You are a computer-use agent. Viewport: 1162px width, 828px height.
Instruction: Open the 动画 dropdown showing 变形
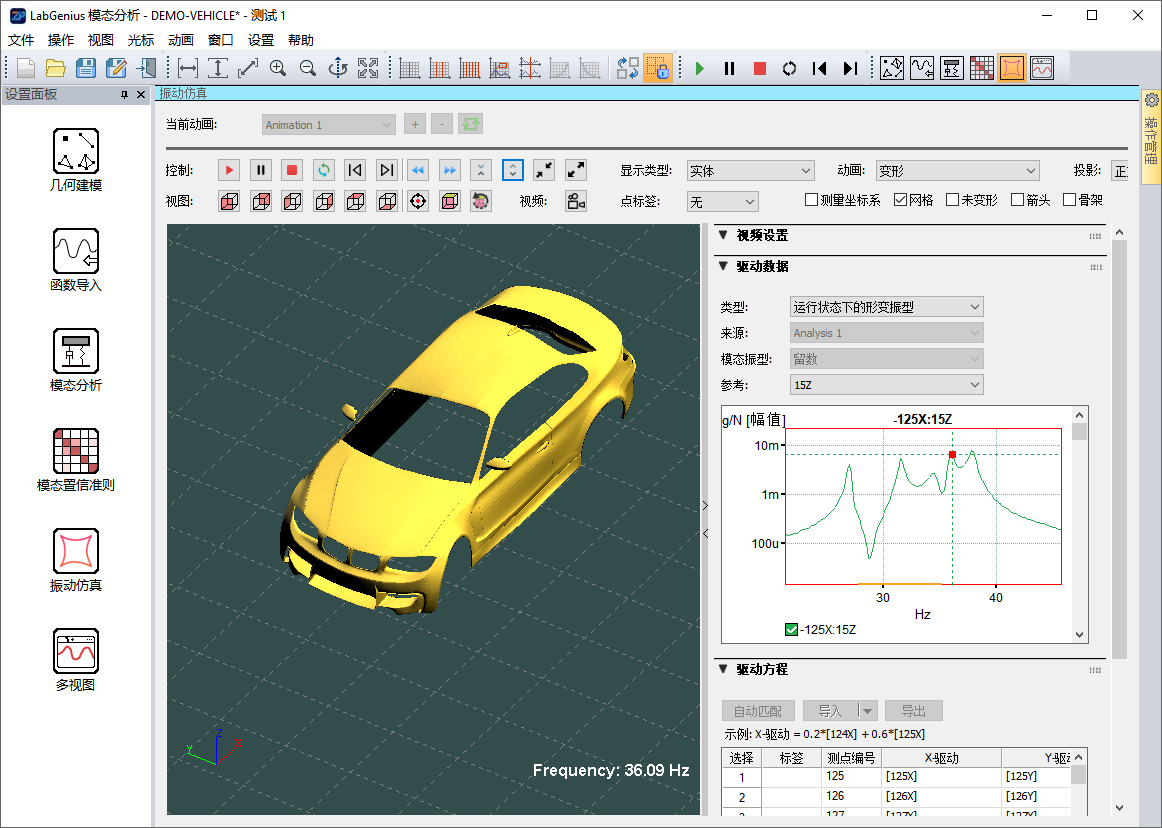pos(957,171)
